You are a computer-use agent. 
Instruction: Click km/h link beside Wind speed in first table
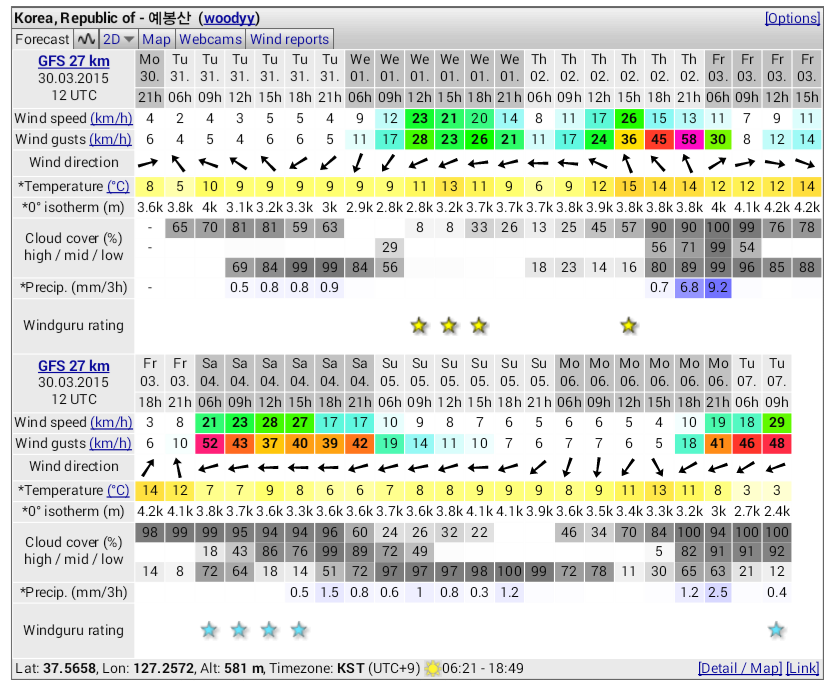[x=111, y=118]
